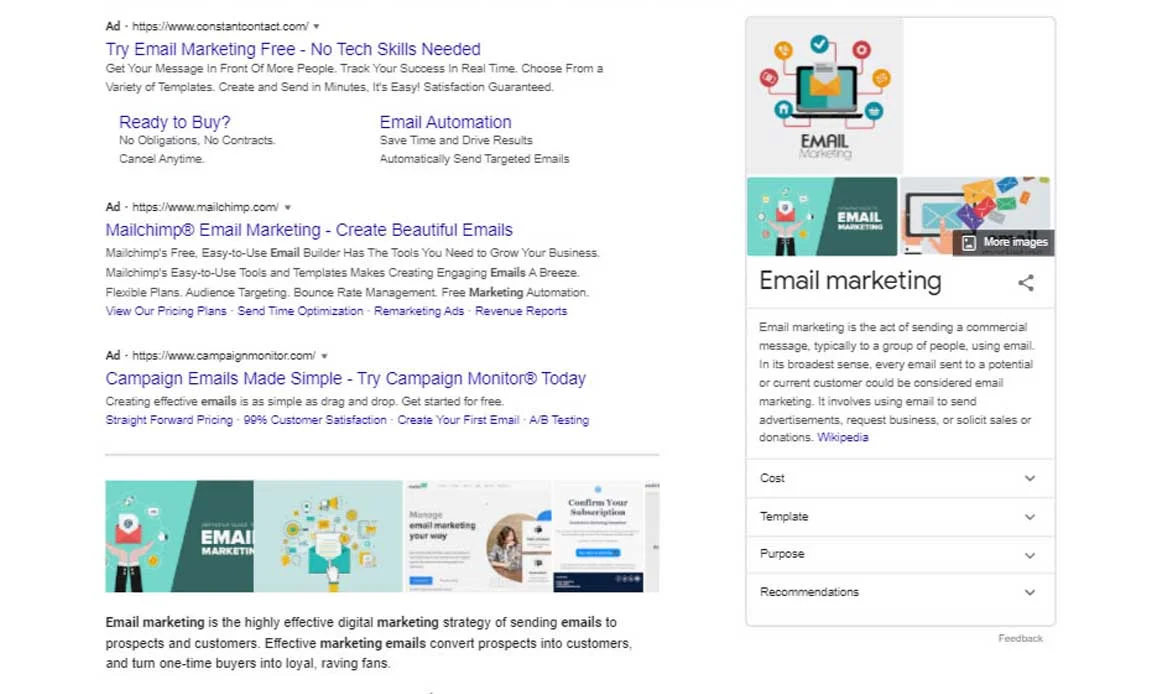Open the Try Email Marketing Free ad
Image resolution: width=1170 pixels, height=694 pixels.
[x=293, y=49]
